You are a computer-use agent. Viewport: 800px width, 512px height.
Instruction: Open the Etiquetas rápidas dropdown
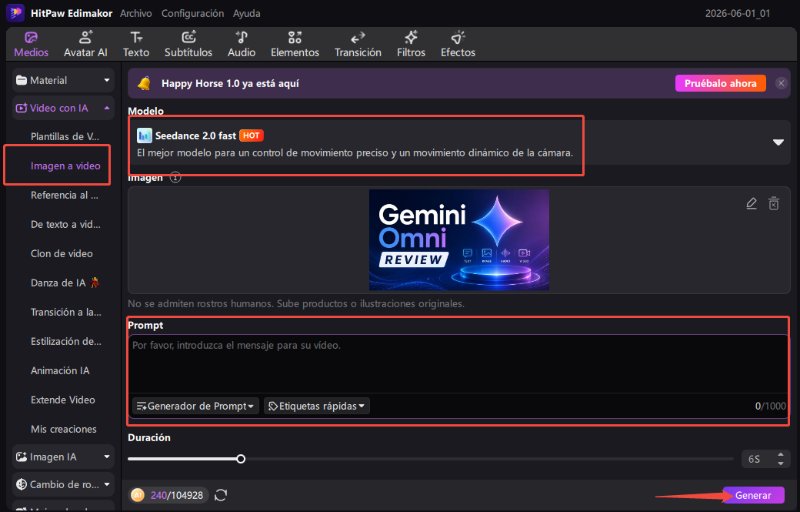[x=317, y=406]
